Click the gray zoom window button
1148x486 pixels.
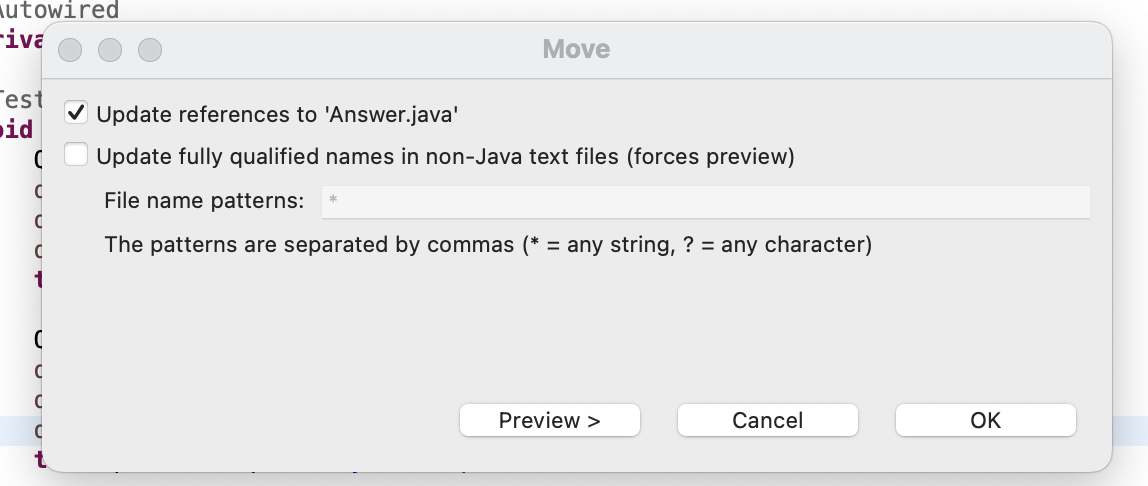[x=150, y=50]
